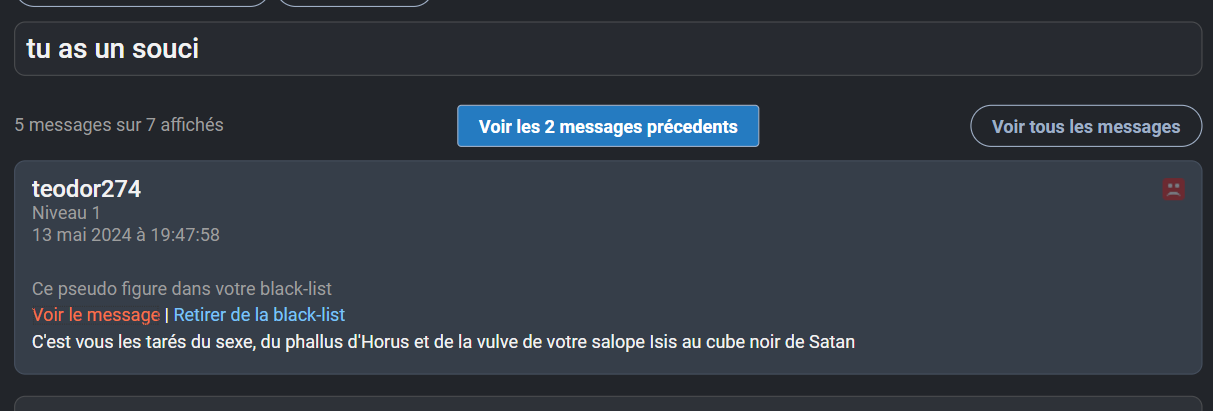Click the empty area inside teodor274's message card
This screenshot has height=411, width=1213.
[700, 250]
